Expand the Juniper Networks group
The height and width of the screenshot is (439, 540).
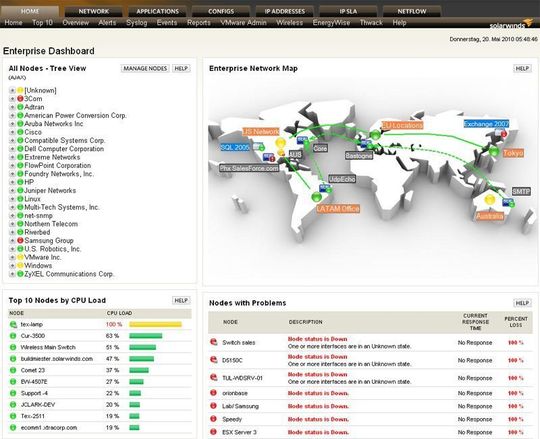12,190
